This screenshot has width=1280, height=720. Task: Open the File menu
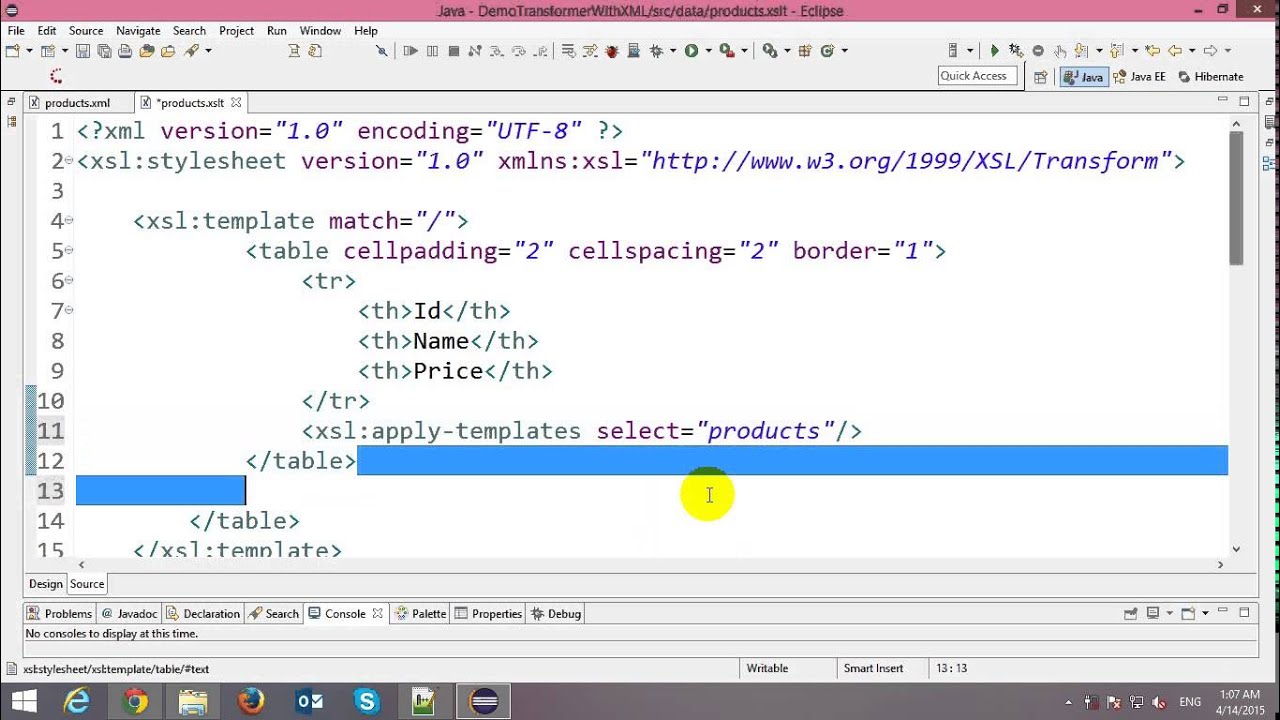[x=16, y=31]
